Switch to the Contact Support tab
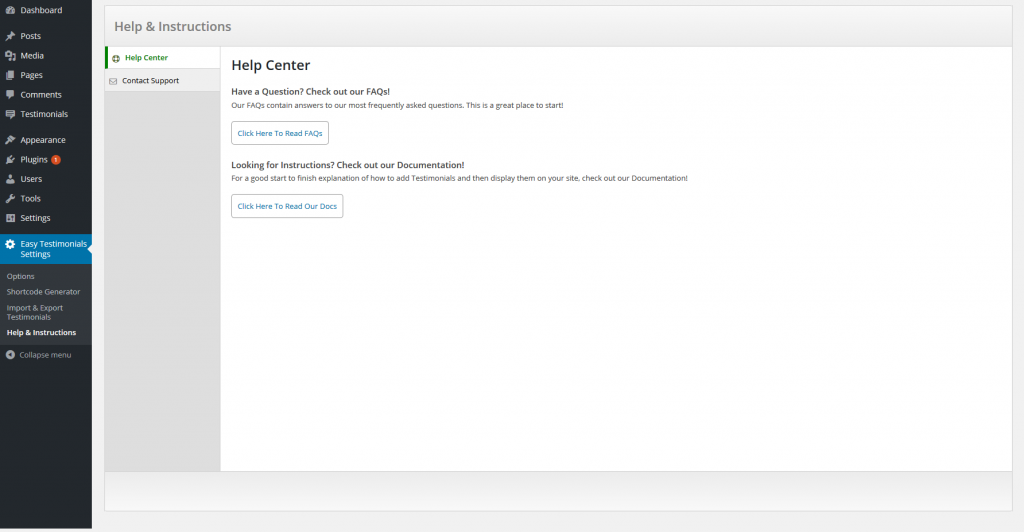Image resolution: width=1024 pixels, height=532 pixels. tap(150, 81)
